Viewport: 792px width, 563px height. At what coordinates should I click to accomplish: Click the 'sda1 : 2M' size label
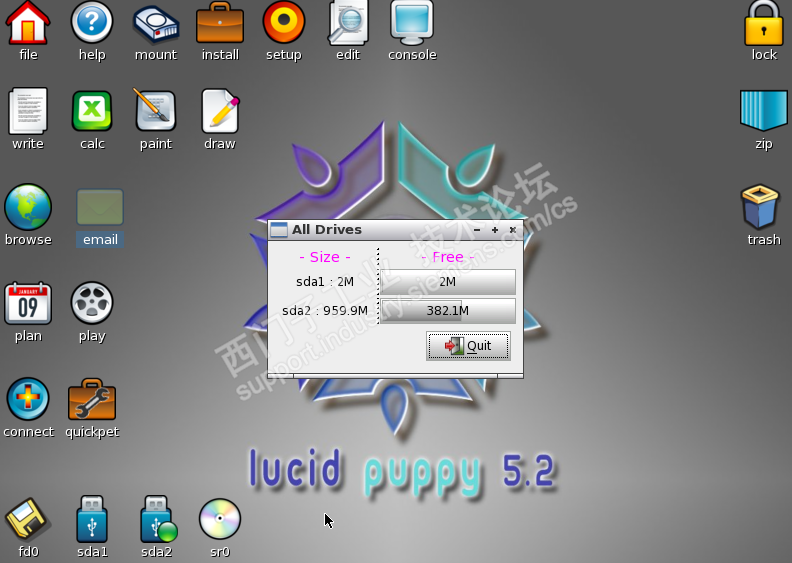pyautogui.click(x=325, y=282)
